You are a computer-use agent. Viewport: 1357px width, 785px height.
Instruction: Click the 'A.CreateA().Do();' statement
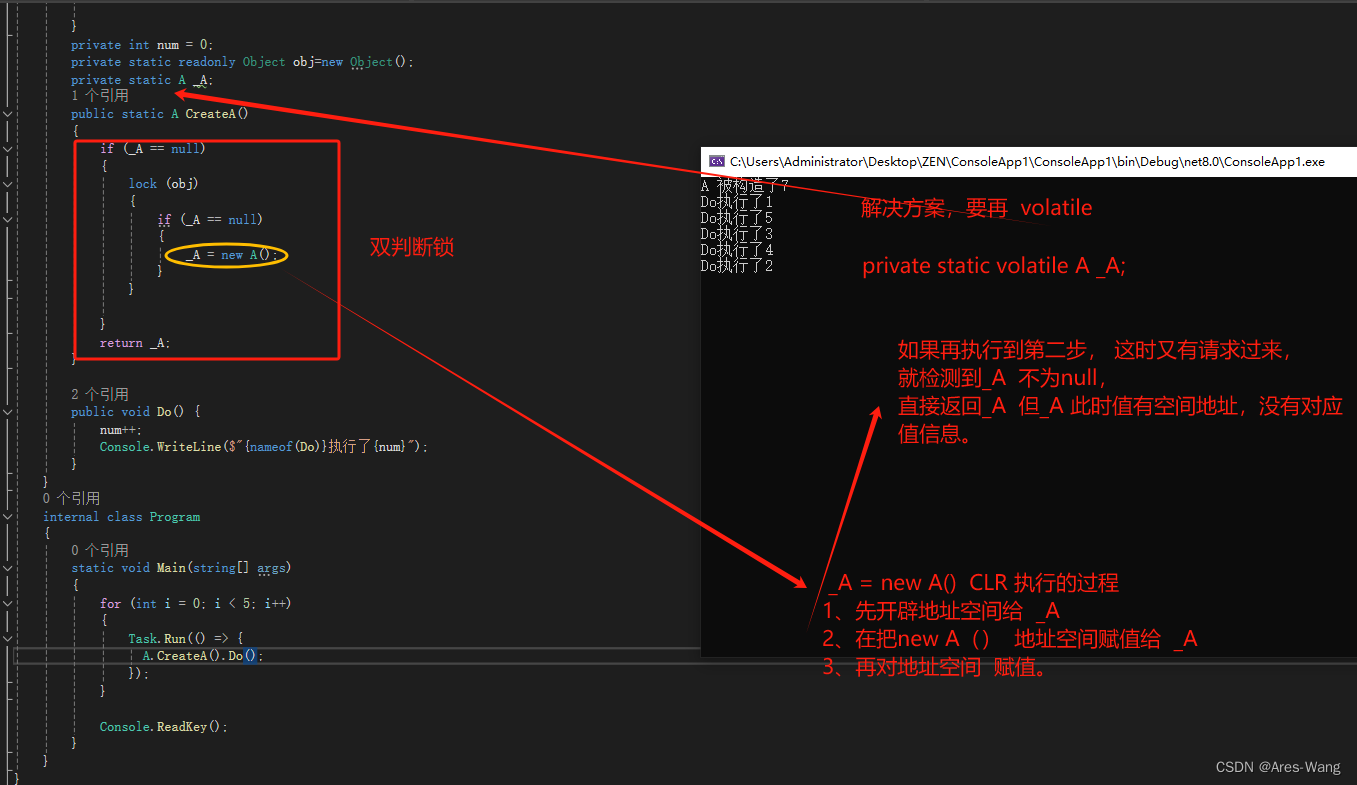click(203, 656)
